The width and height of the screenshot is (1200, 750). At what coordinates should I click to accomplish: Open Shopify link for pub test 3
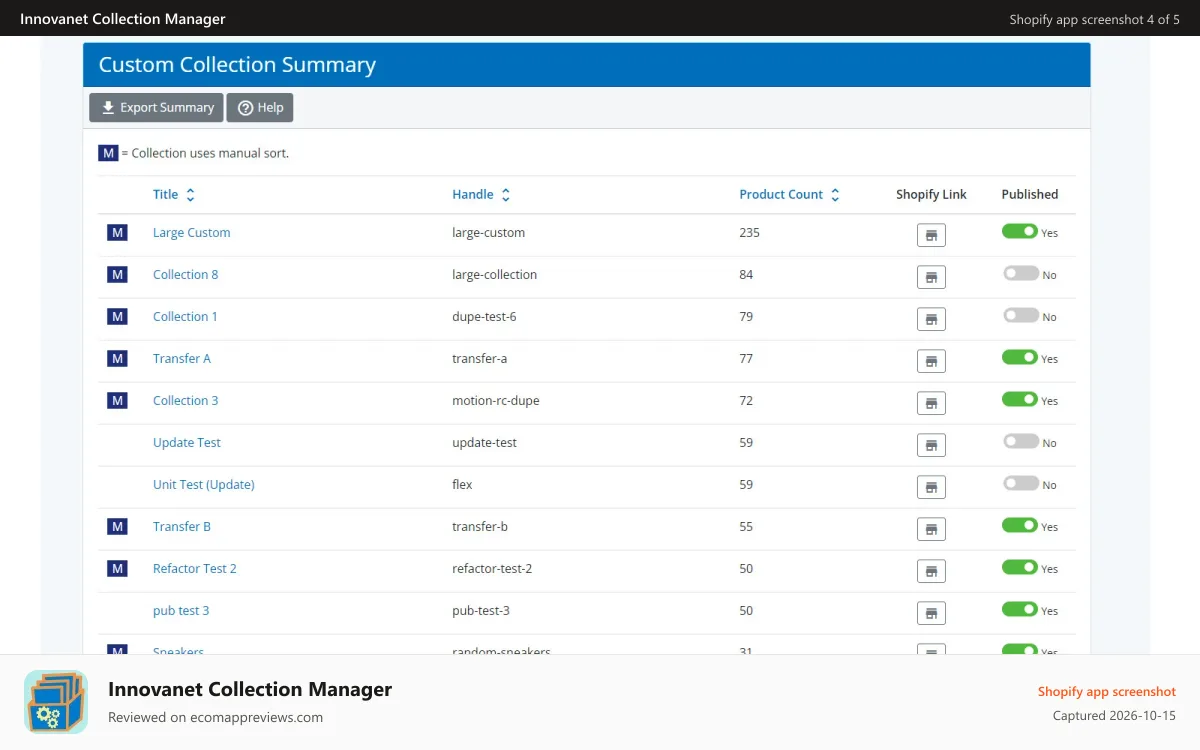pyautogui.click(x=931, y=613)
